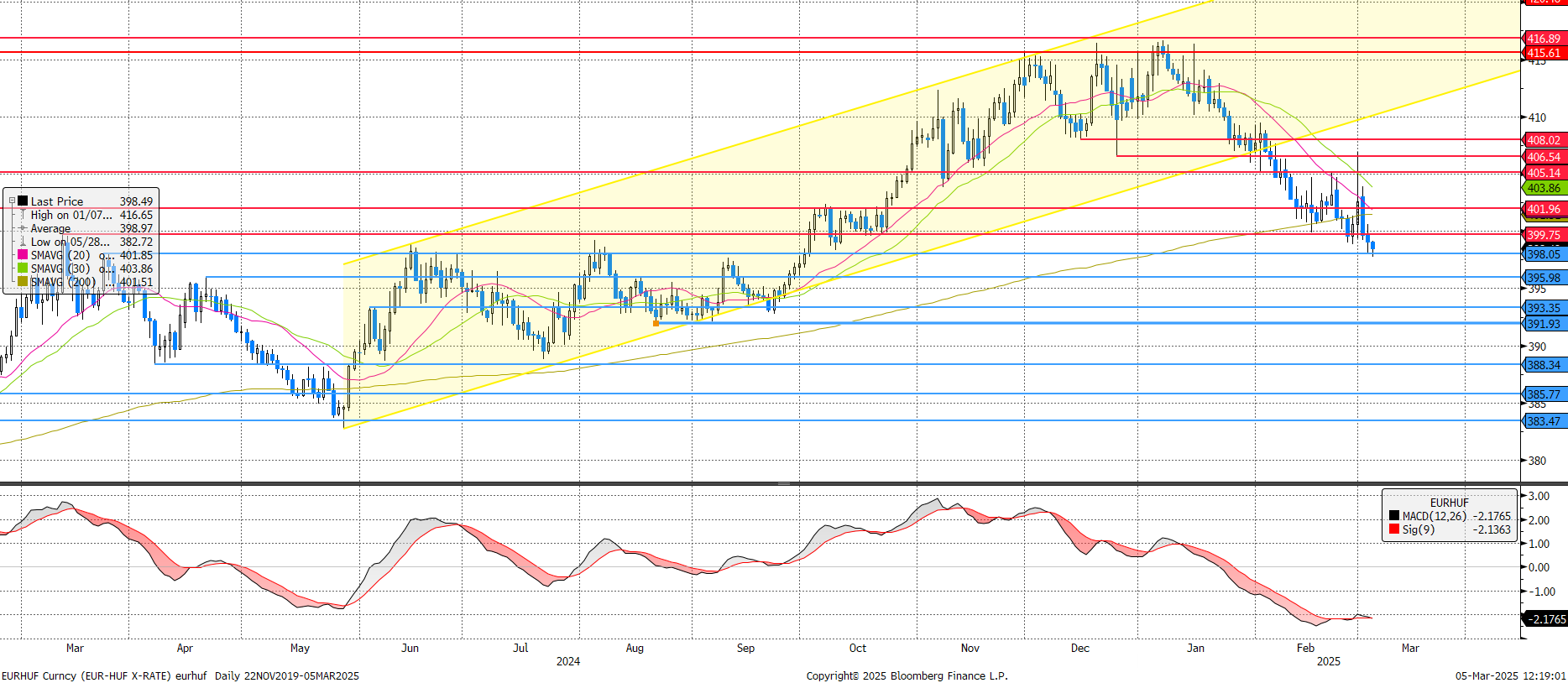The height and width of the screenshot is (683, 1568).
Task: Select the 405.14 red level tag
Action: pyautogui.click(x=1544, y=173)
